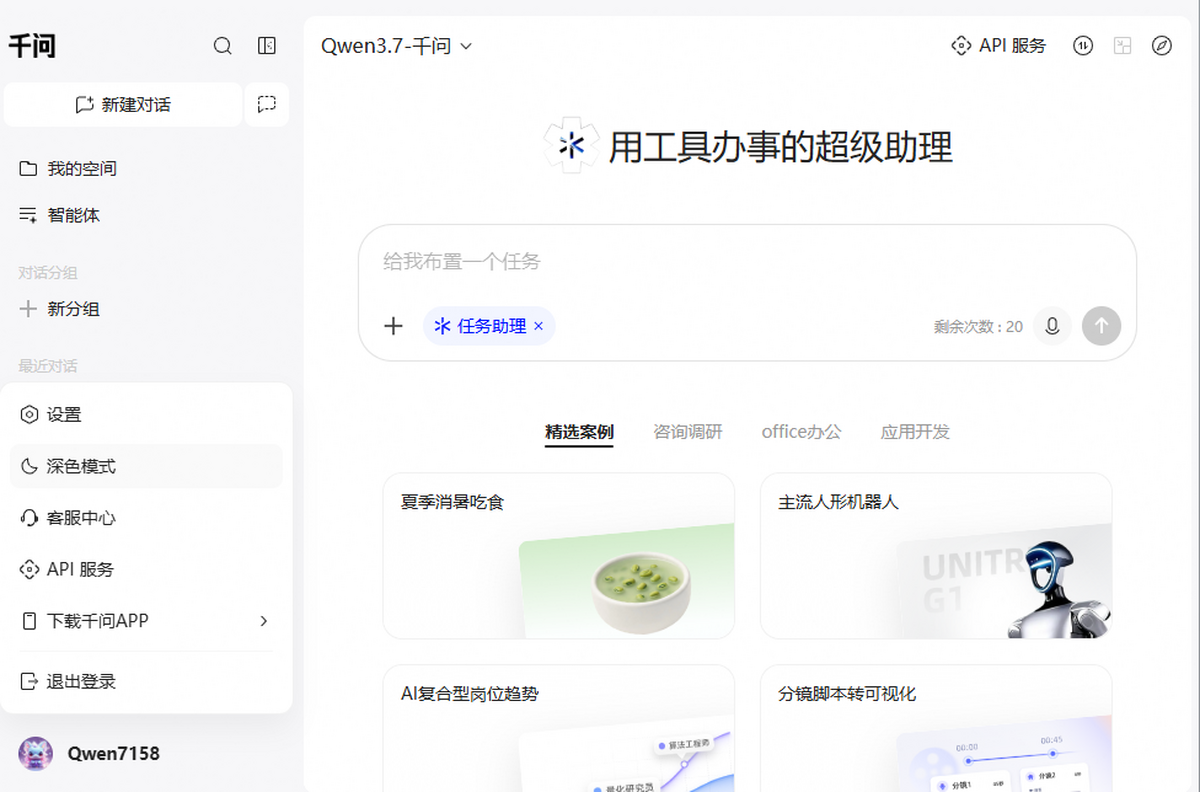Image resolution: width=1200 pixels, height=792 pixels.
Task: Open 设置 from the user menu
Action: point(146,414)
